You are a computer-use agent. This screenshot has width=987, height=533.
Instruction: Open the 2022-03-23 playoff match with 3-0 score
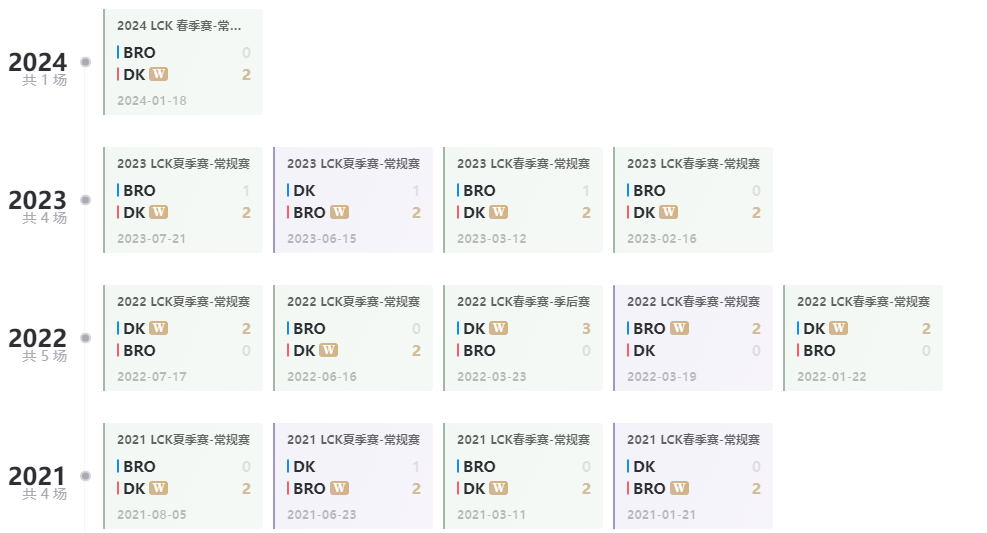click(523, 338)
